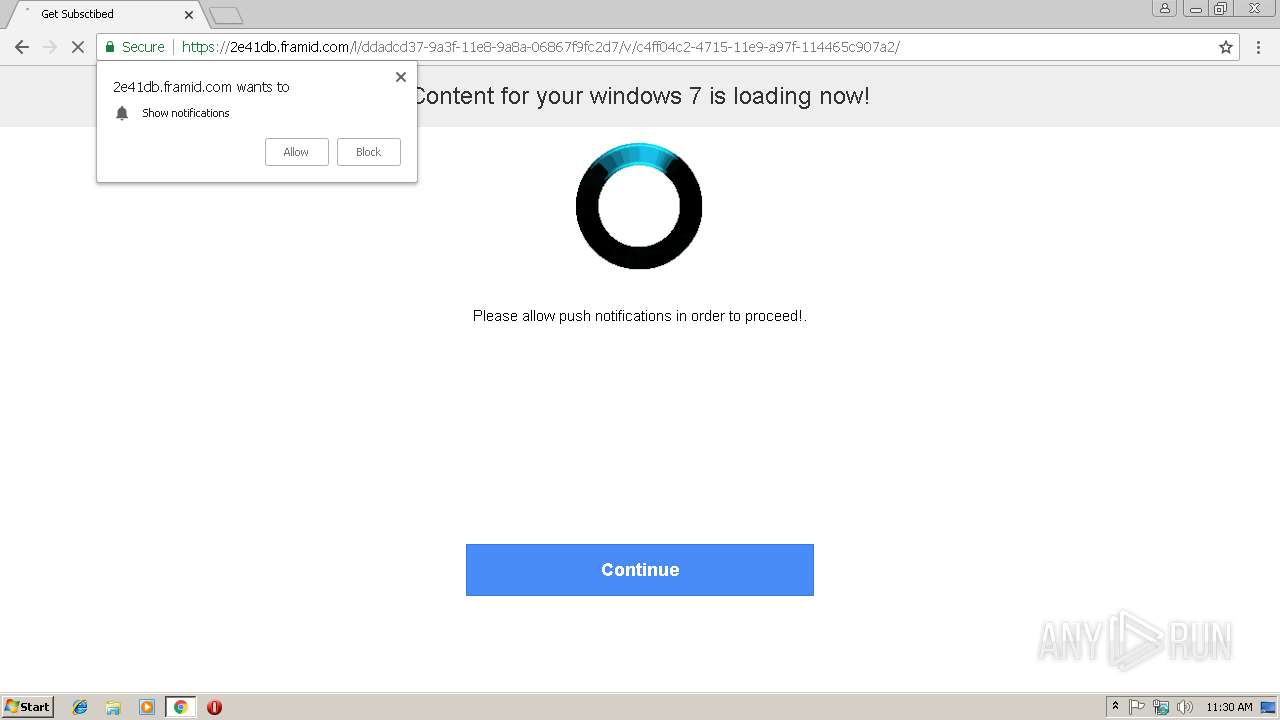Open a new browser tab
This screenshot has height=720, width=1280.
pyautogui.click(x=226, y=15)
